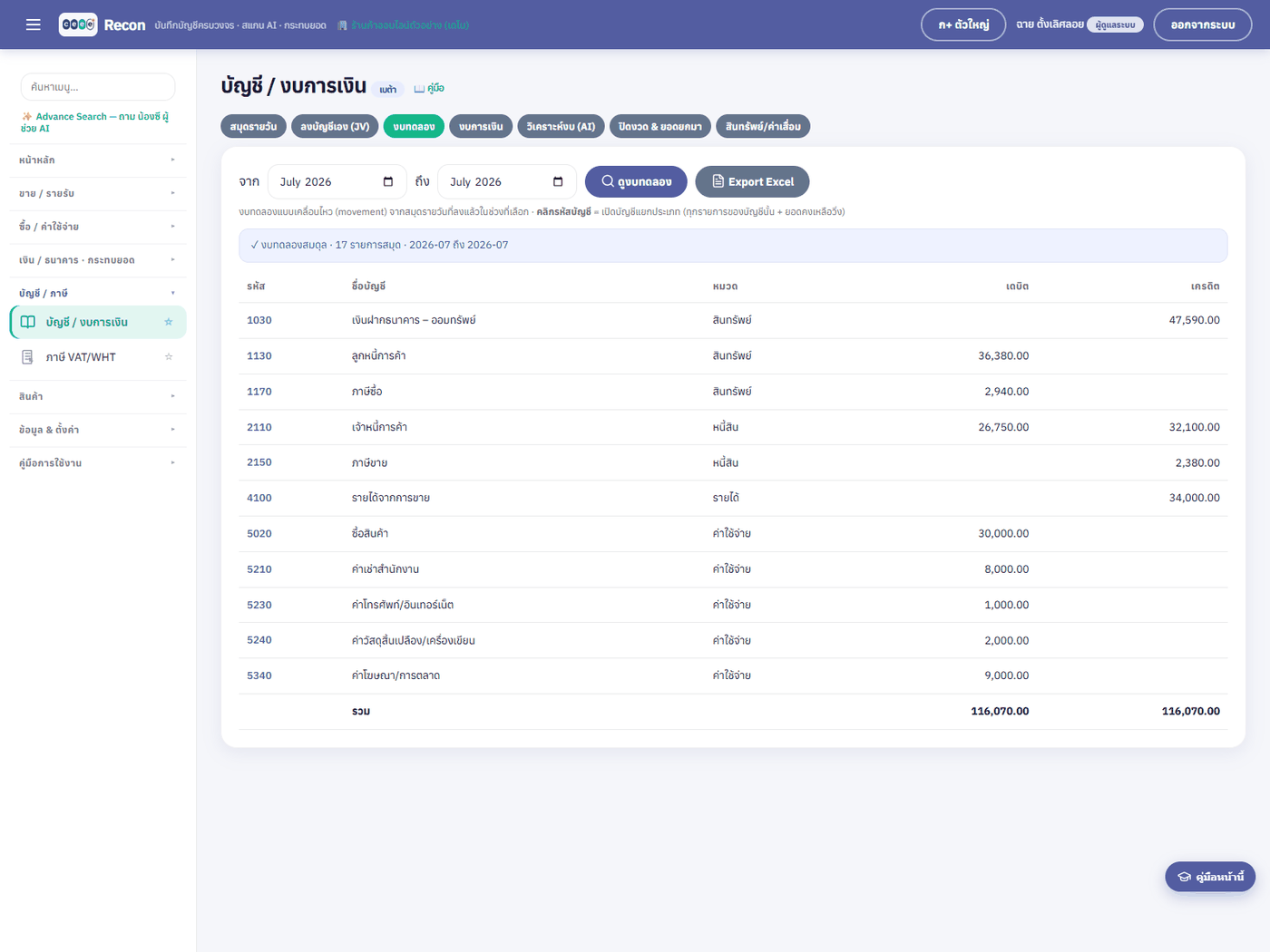Collapse the บัญชี / ภาษี sidebar section
The width and height of the screenshot is (1270, 952).
point(98,293)
